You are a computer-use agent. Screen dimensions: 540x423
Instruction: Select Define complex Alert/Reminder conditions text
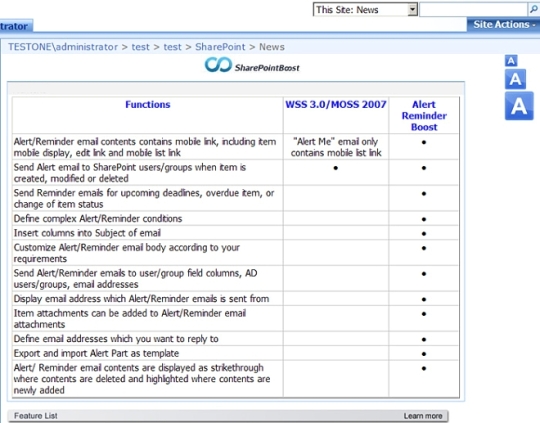(98, 219)
